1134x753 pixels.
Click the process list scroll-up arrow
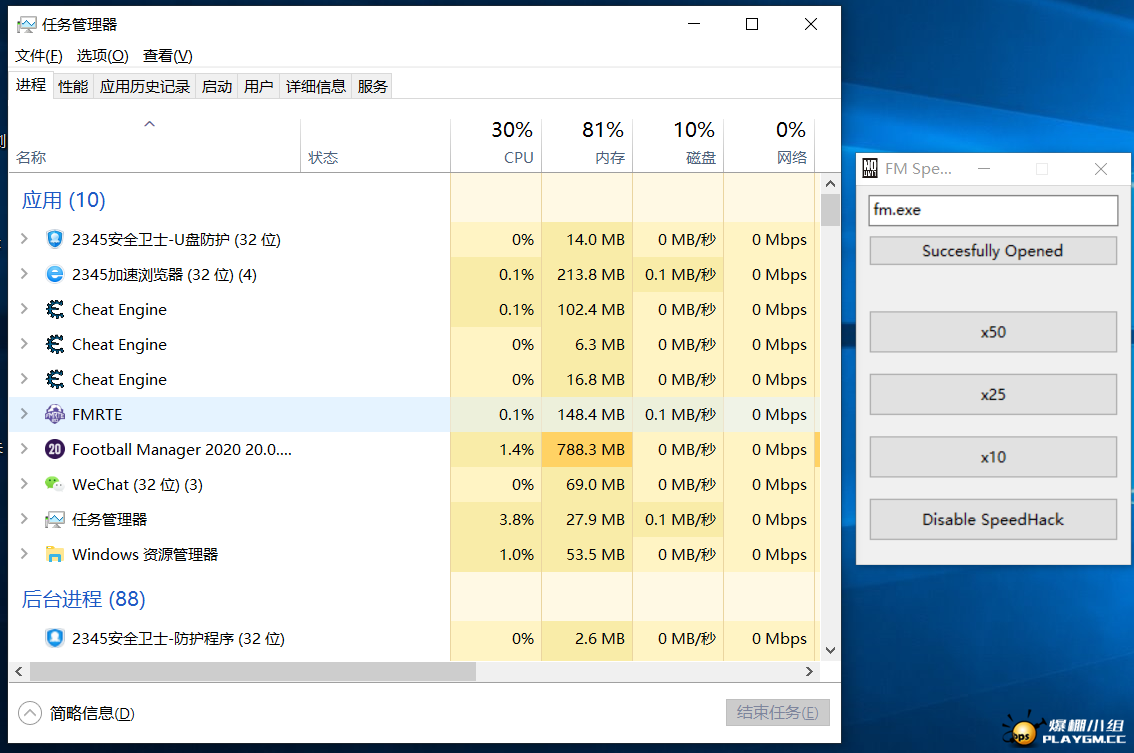point(830,184)
